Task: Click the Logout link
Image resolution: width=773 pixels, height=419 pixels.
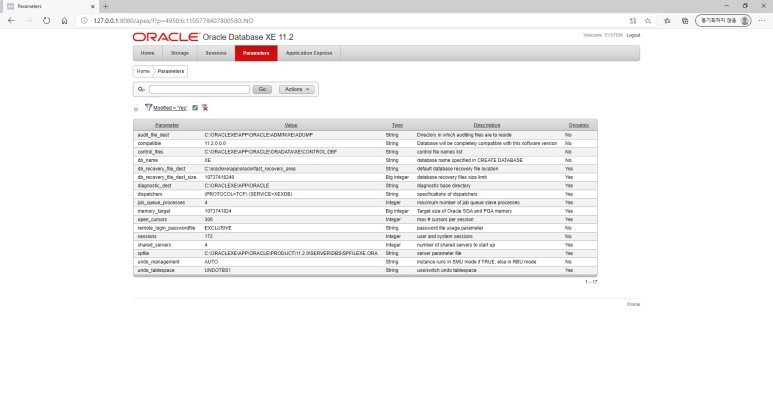Action: (x=633, y=35)
